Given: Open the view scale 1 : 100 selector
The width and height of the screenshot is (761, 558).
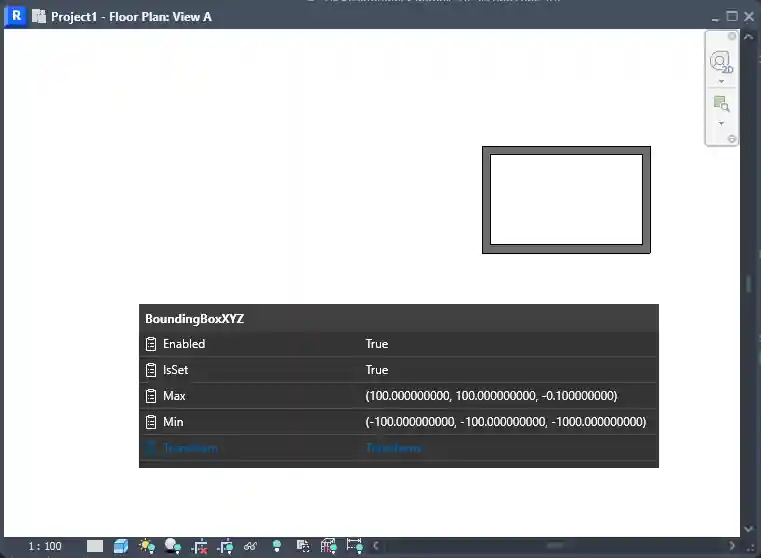Looking at the screenshot, I should pyautogui.click(x=45, y=546).
